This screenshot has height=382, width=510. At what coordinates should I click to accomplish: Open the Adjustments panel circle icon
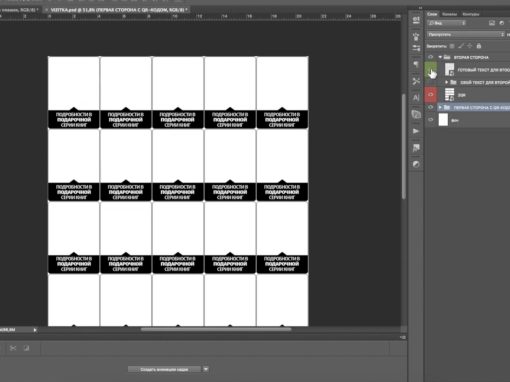pos(416,164)
